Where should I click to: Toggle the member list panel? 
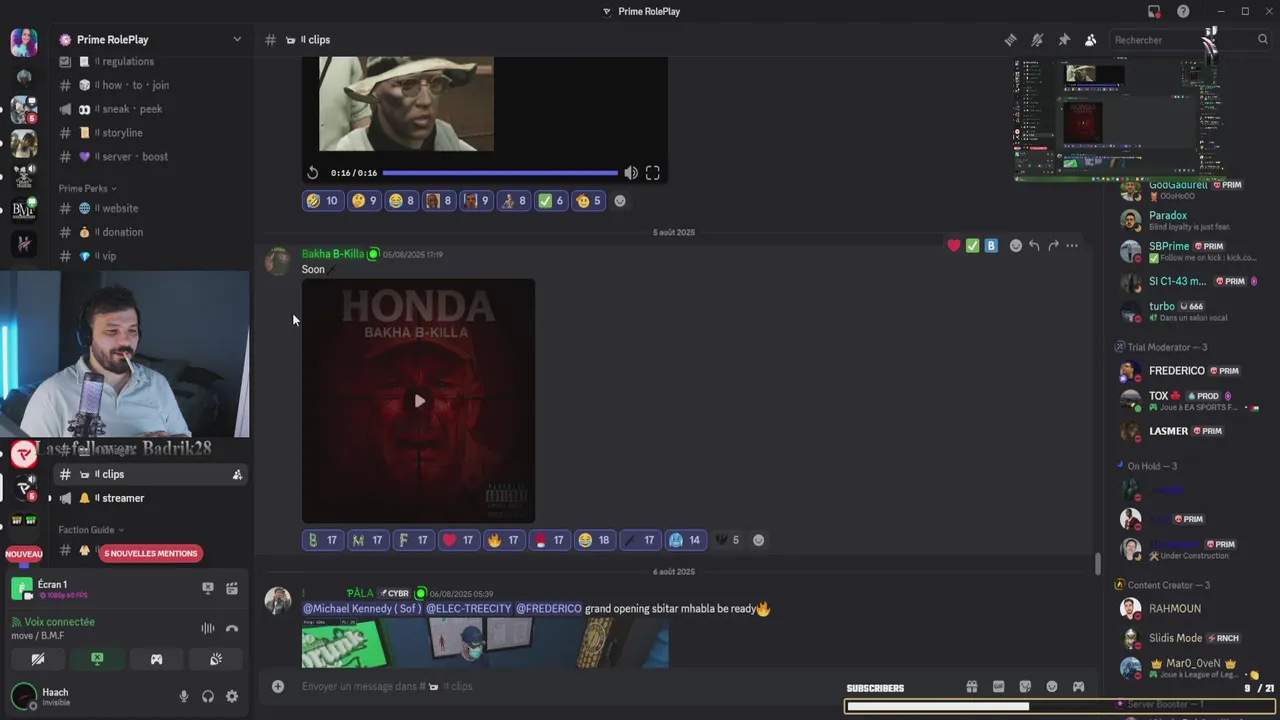pos(1091,40)
